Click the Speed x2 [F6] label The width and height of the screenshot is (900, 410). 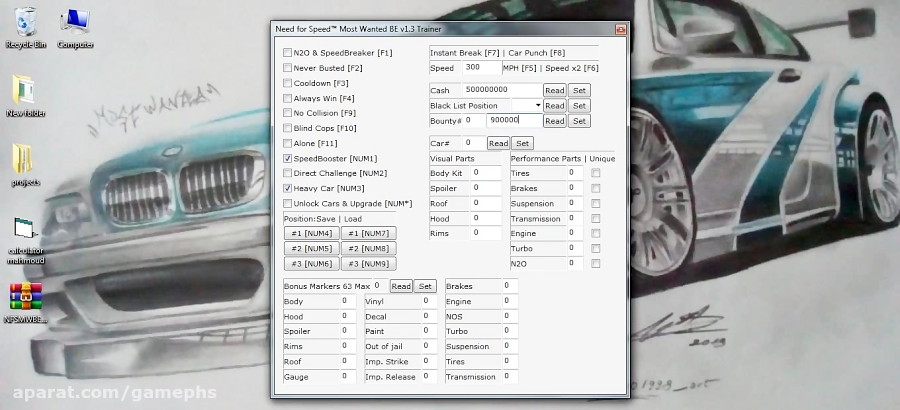click(x=572, y=68)
